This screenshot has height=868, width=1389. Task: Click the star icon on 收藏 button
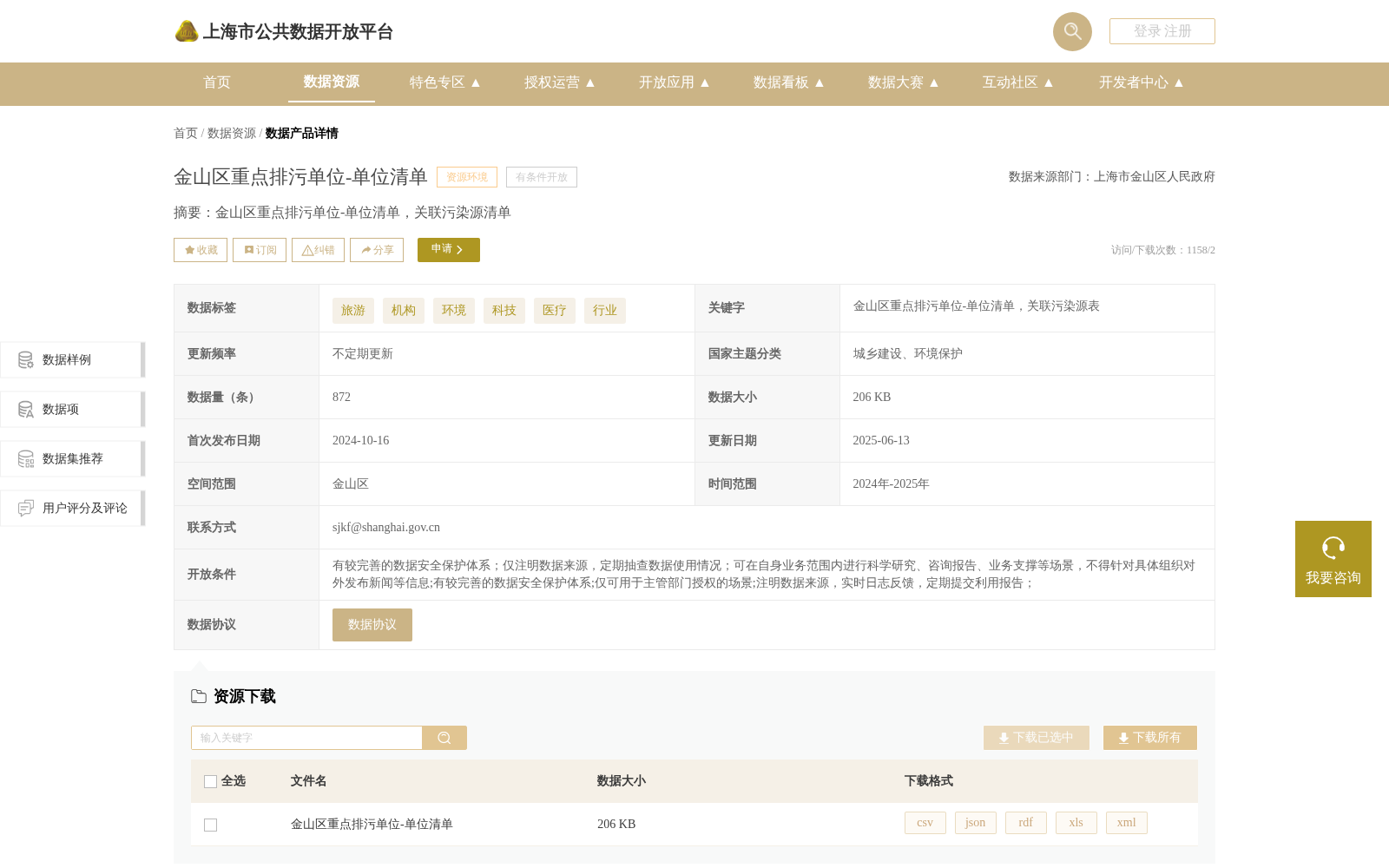(x=189, y=250)
